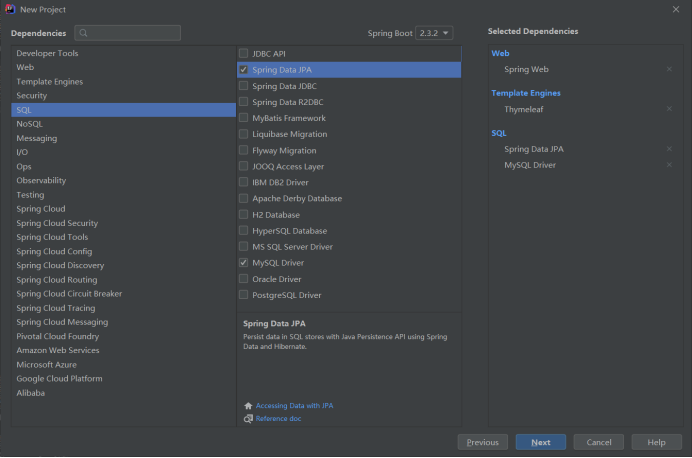The height and width of the screenshot is (458, 692).
Task: Select Microsoft Azure category
Action: pyautogui.click(x=124, y=365)
